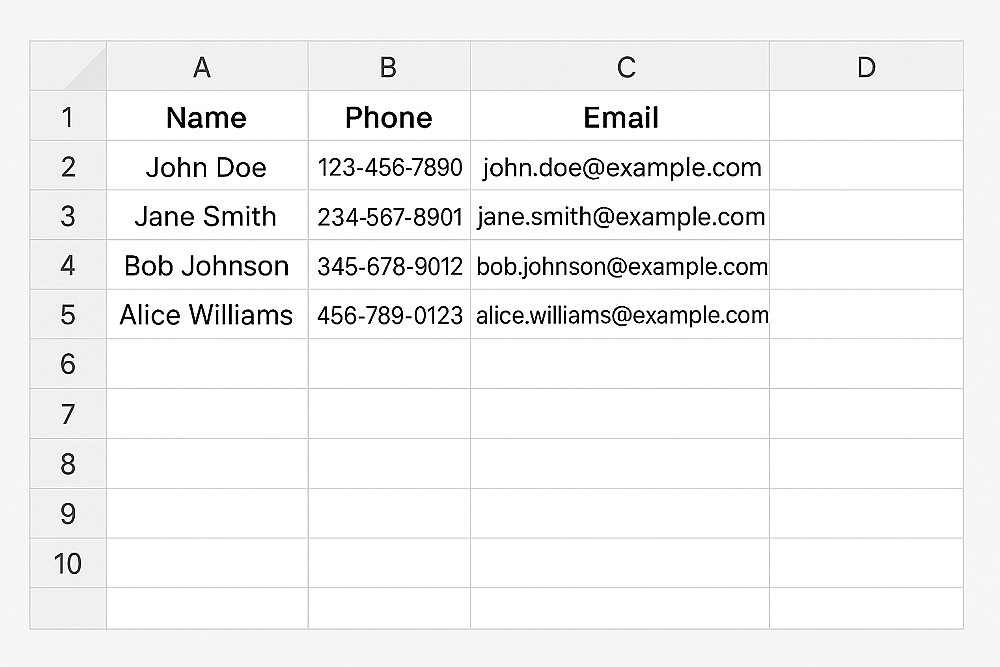Select row 1 header
This screenshot has width=1000, height=667.
click(68, 117)
